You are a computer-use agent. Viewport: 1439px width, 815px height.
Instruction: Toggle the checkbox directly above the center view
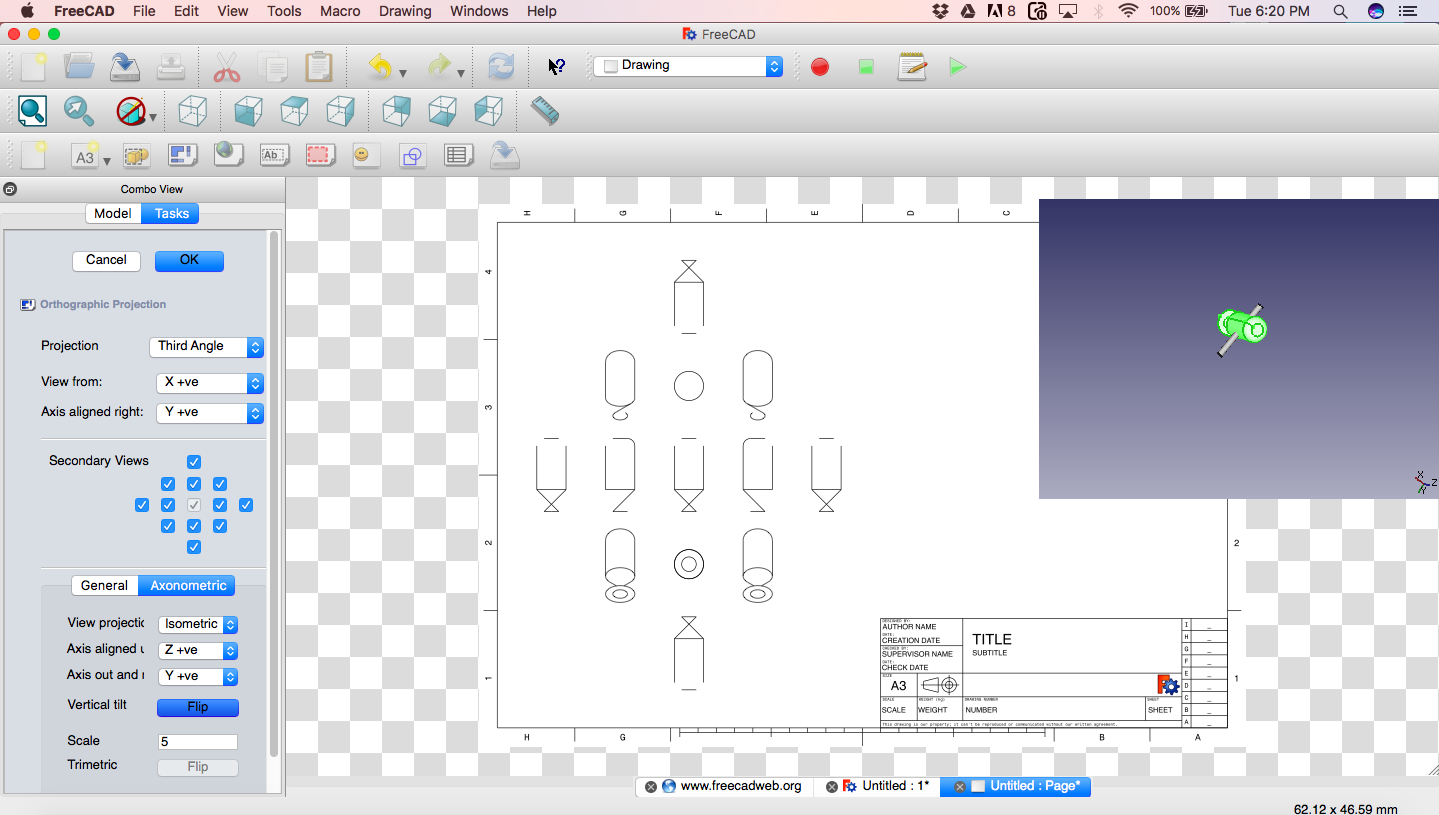pyautogui.click(x=194, y=484)
